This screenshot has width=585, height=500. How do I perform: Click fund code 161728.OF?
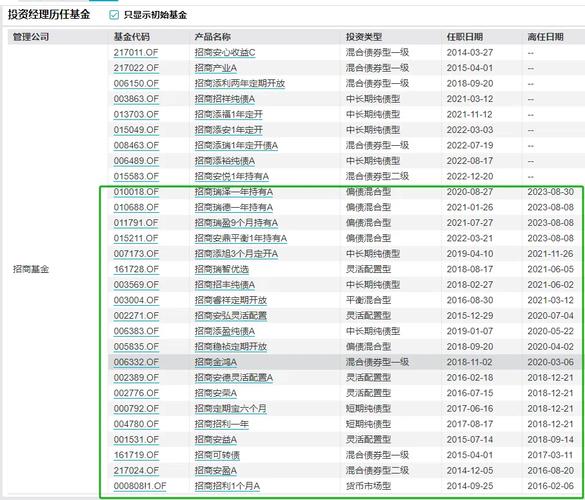click(136, 269)
